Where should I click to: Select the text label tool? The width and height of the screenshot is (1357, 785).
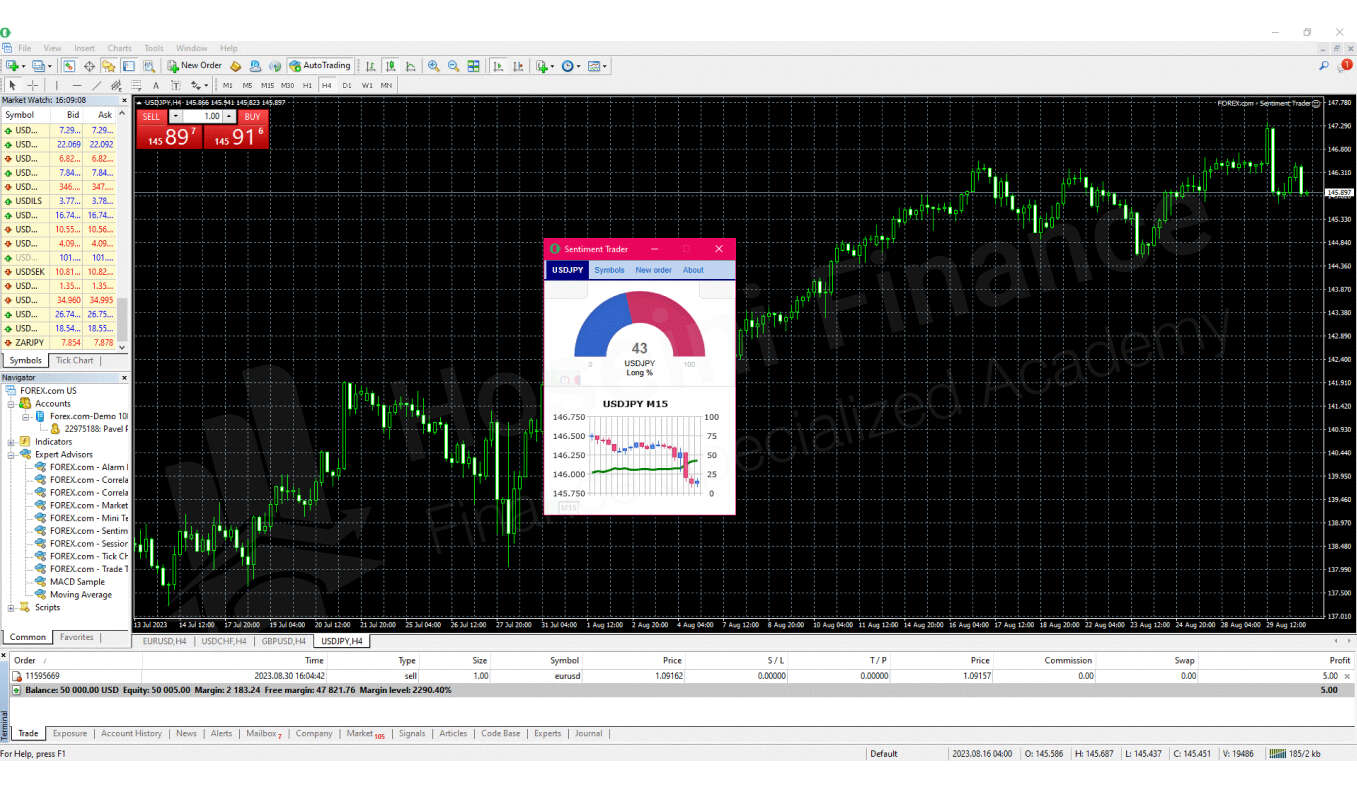(176, 85)
